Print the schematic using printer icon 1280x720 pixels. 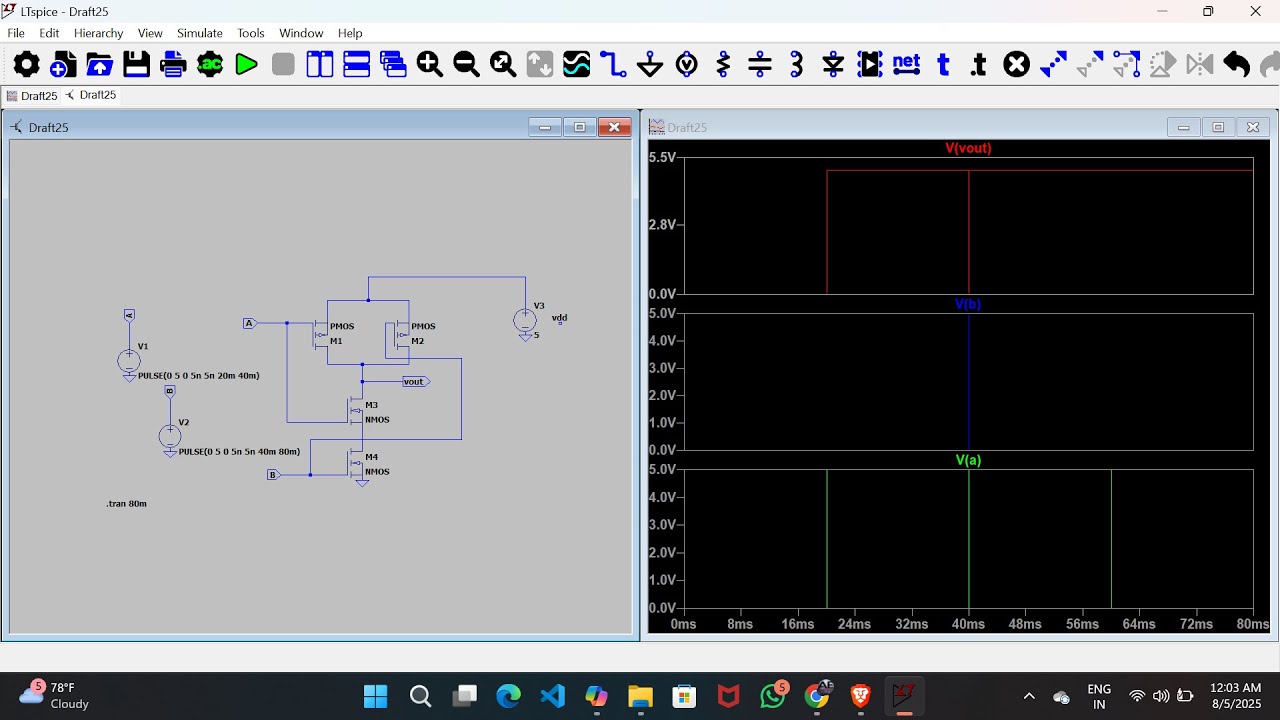click(173, 65)
